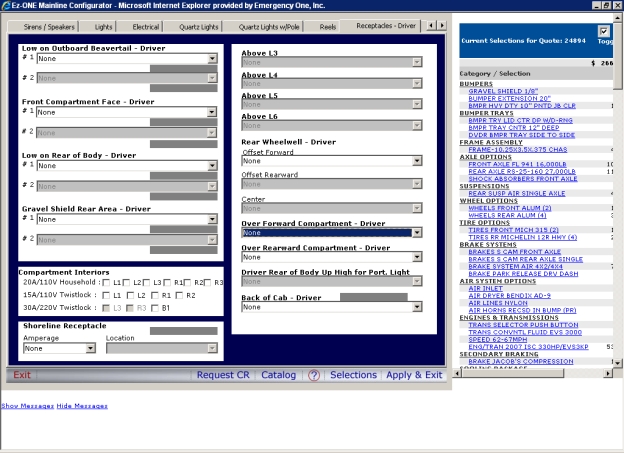The height and width of the screenshot is (453, 624).
Task: Open AIR DRYER BENDIX AD-9 link
Action: coord(509,295)
